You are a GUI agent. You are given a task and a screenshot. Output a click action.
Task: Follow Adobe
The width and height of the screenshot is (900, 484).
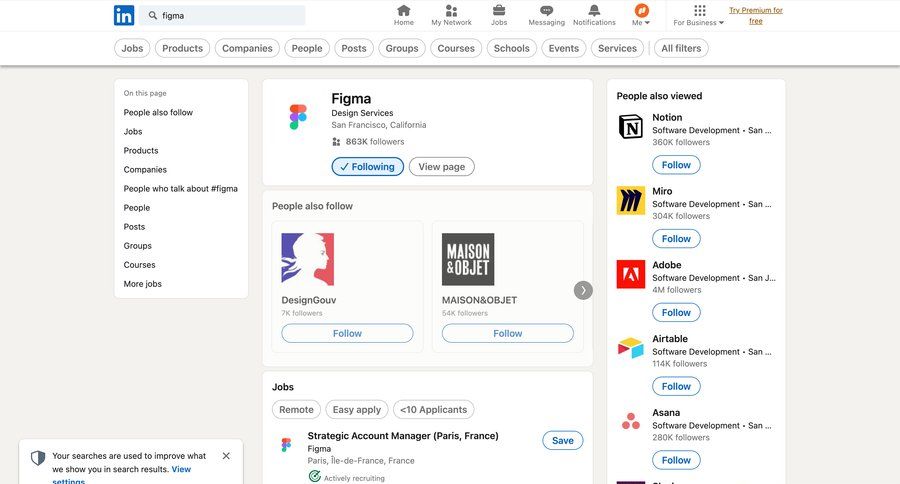pyautogui.click(x=676, y=312)
